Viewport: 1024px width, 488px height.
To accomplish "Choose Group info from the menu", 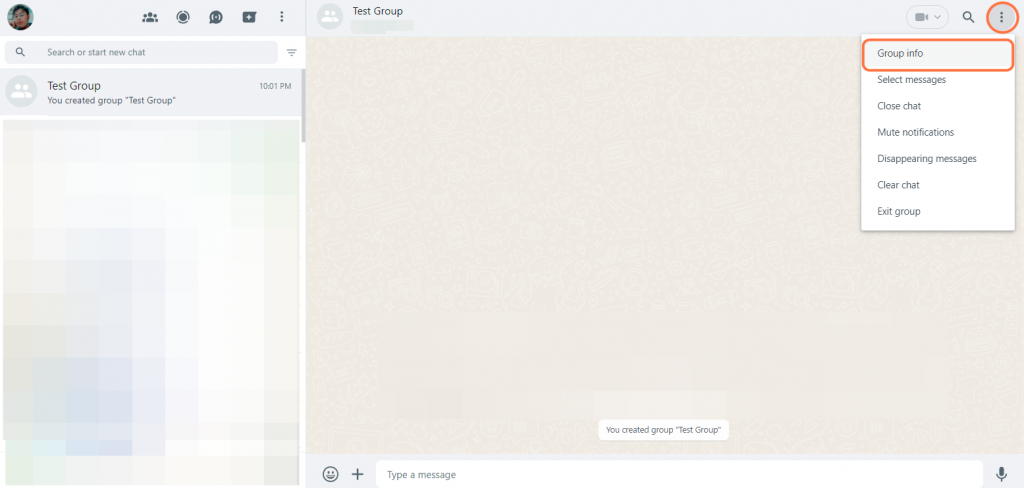I will (938, 54).
